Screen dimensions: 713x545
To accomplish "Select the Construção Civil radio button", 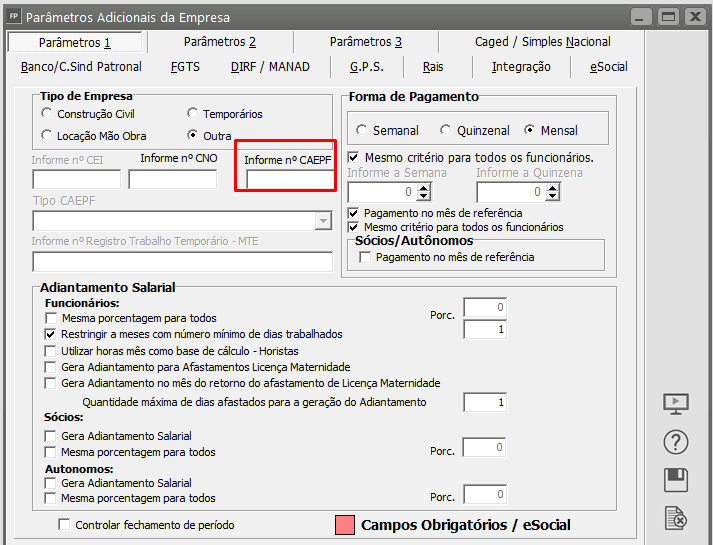I will coord(46,114).
